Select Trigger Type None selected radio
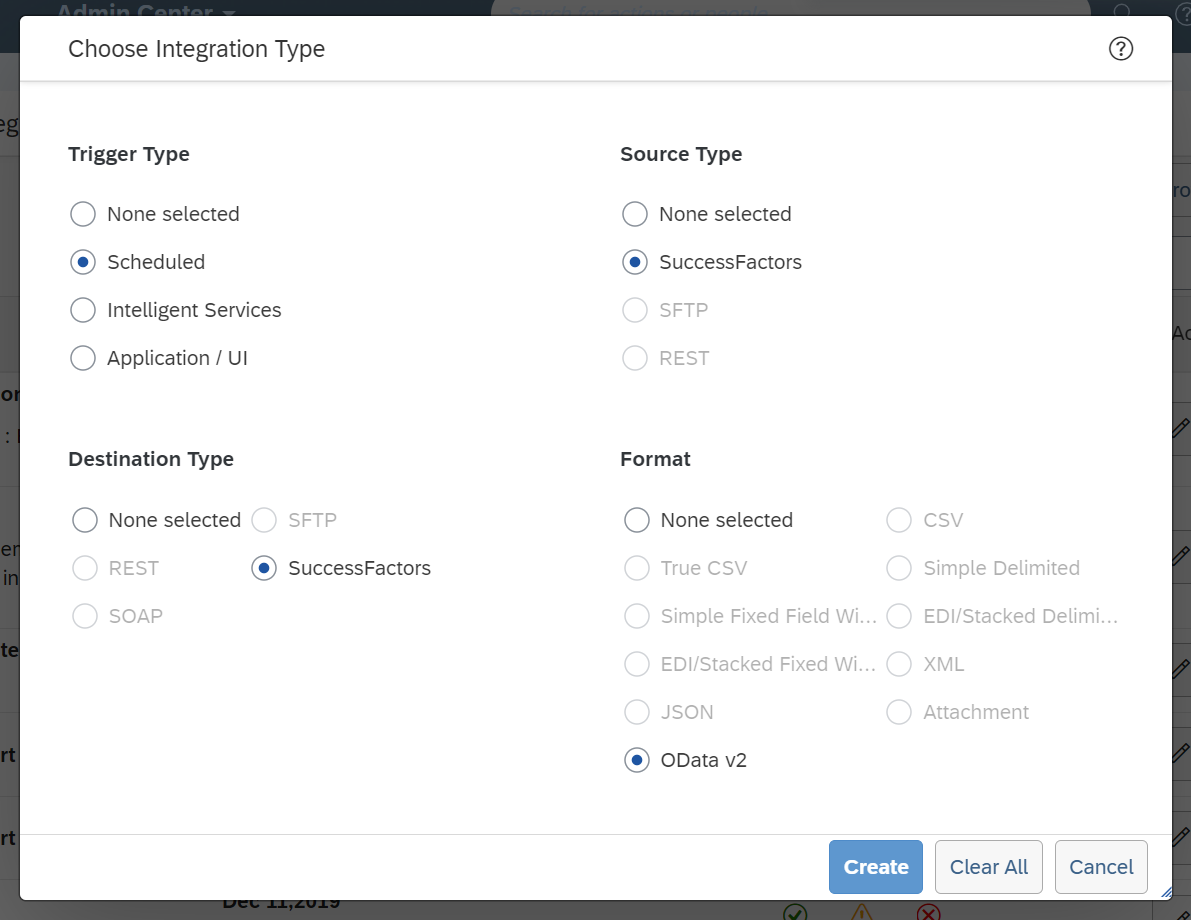Image resolution: width=1191 pixels, height=920 pixels. click(83, 214)
